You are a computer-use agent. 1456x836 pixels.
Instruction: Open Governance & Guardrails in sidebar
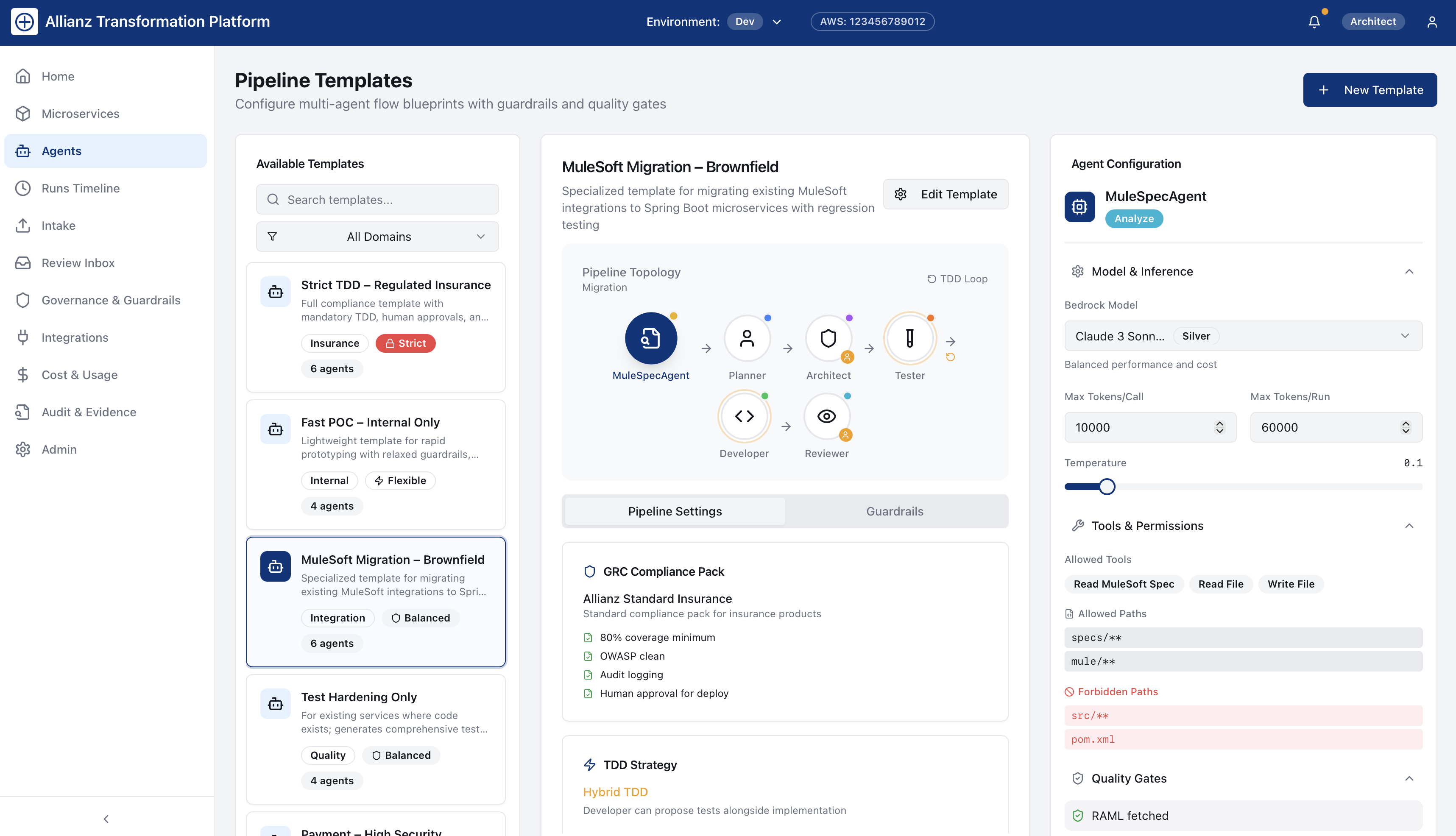pos(111,300)
